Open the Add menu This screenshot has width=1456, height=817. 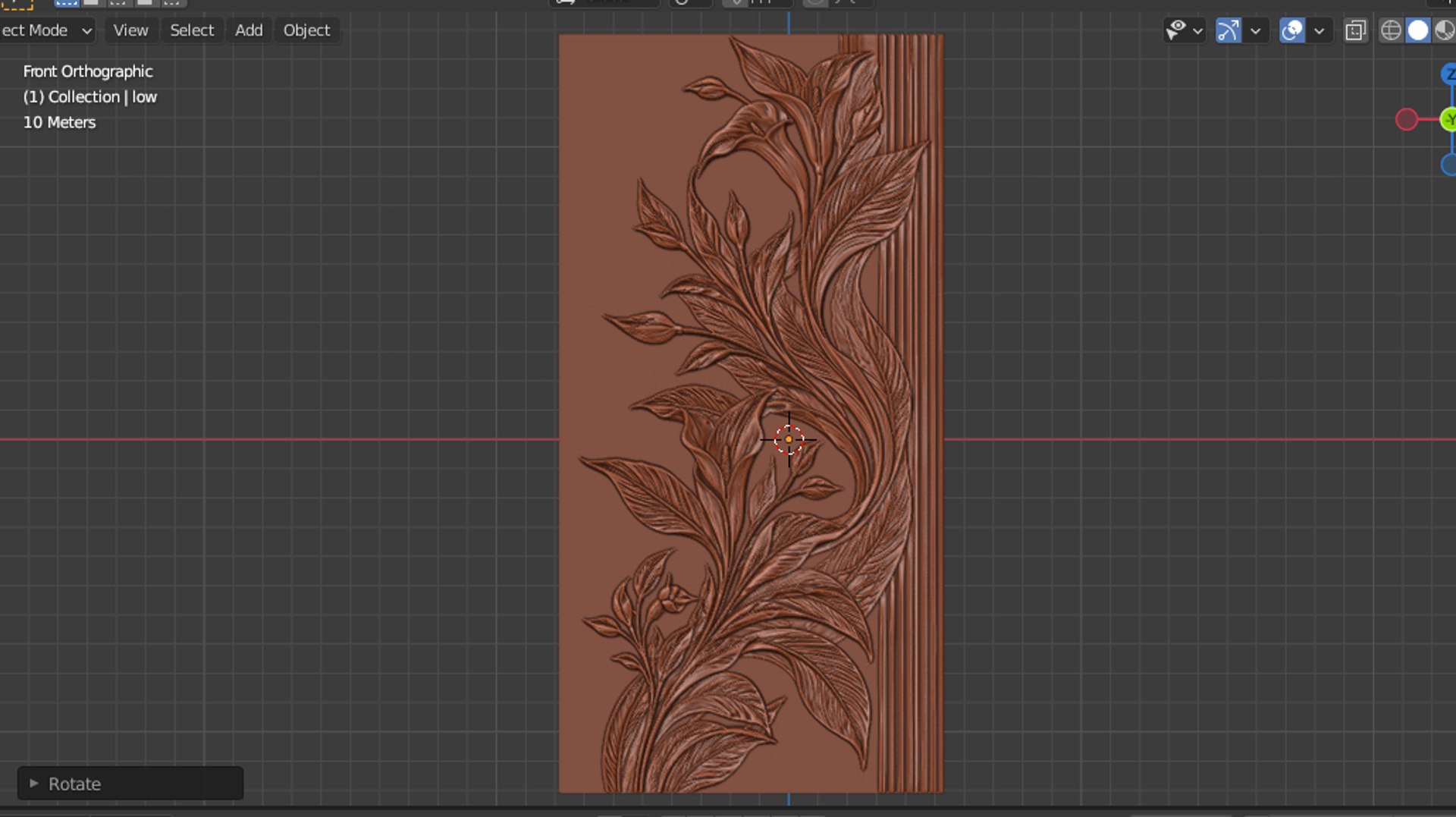[249, 30]
